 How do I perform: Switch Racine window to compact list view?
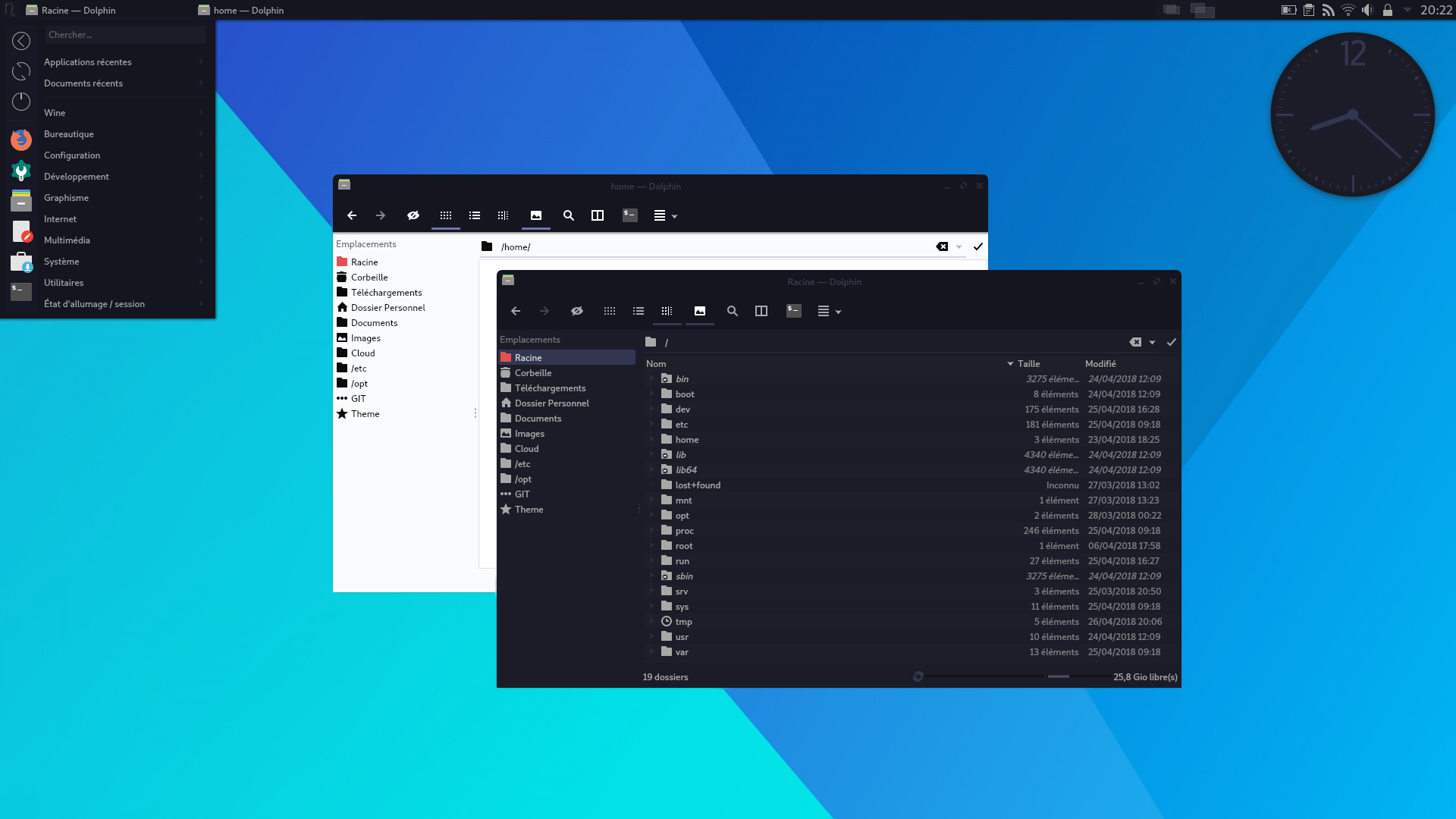click(x=639, y=311)
